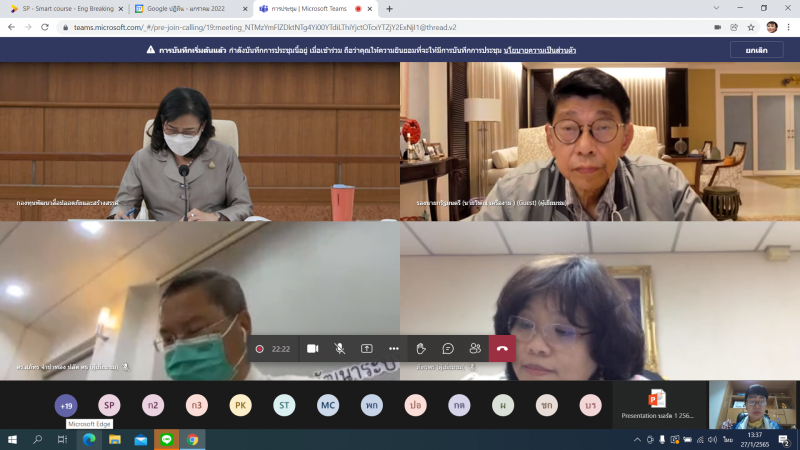800x450 pixels.
Task: Open the Chrome profile avatar
Action: coord(772,27)
